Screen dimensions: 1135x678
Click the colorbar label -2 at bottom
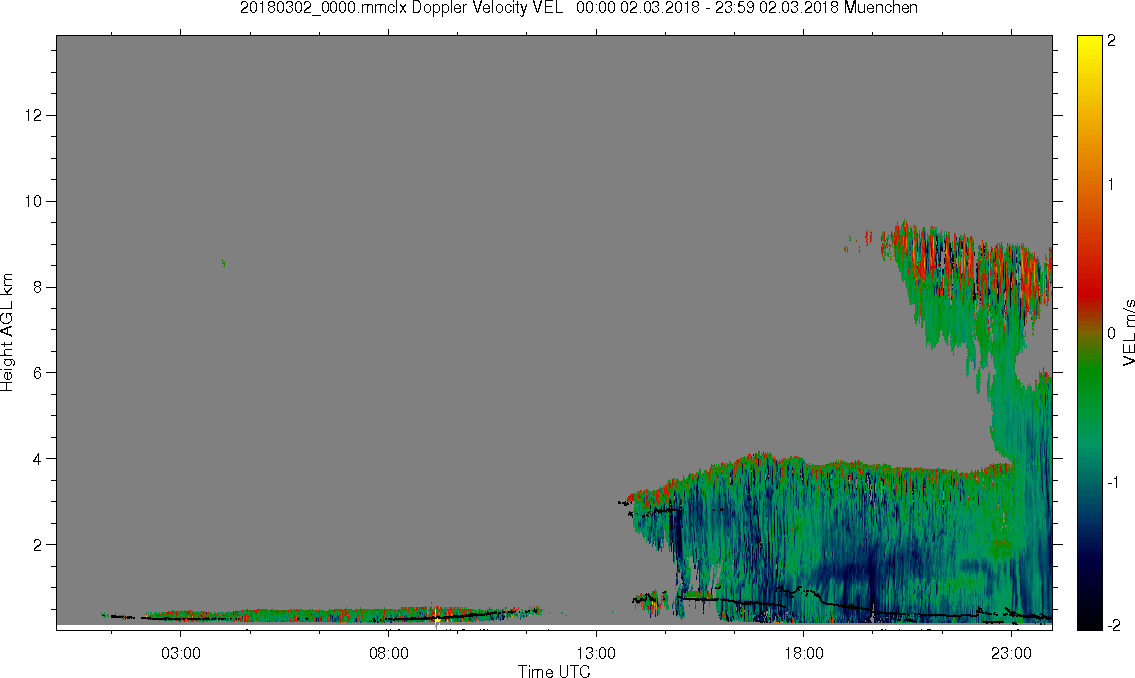click(1114, 625)
